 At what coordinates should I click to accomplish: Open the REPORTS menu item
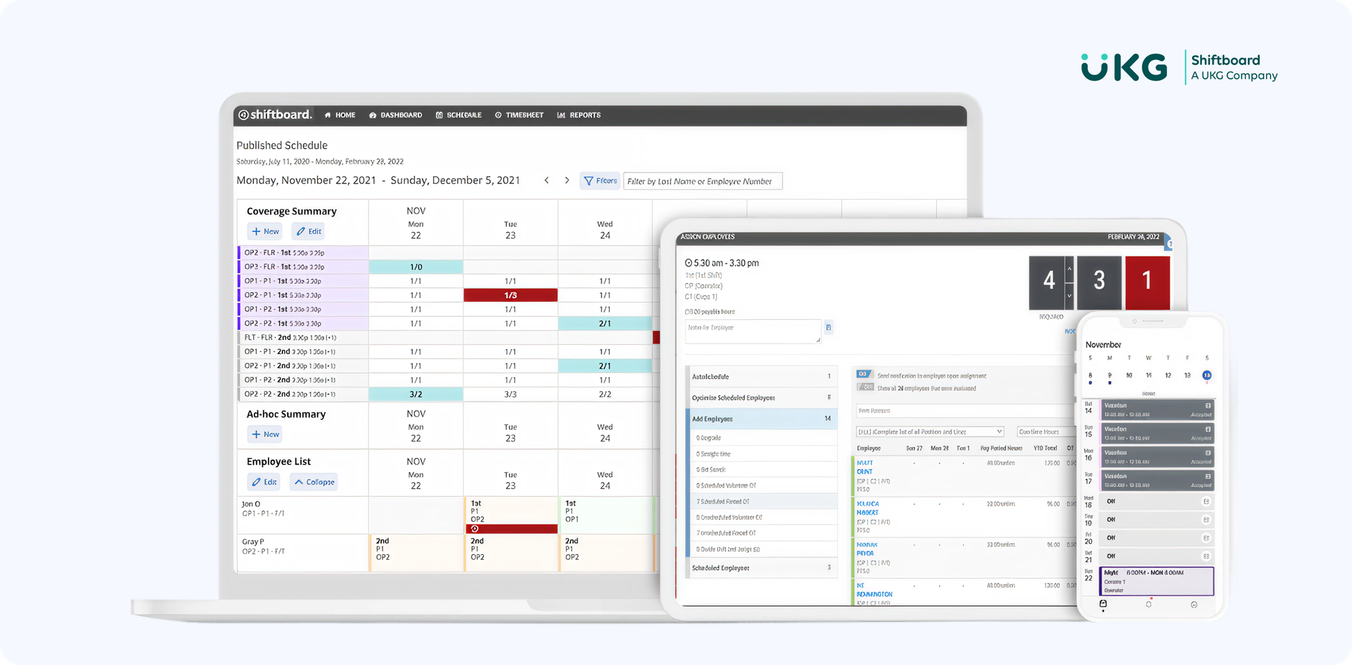point(579,115)
